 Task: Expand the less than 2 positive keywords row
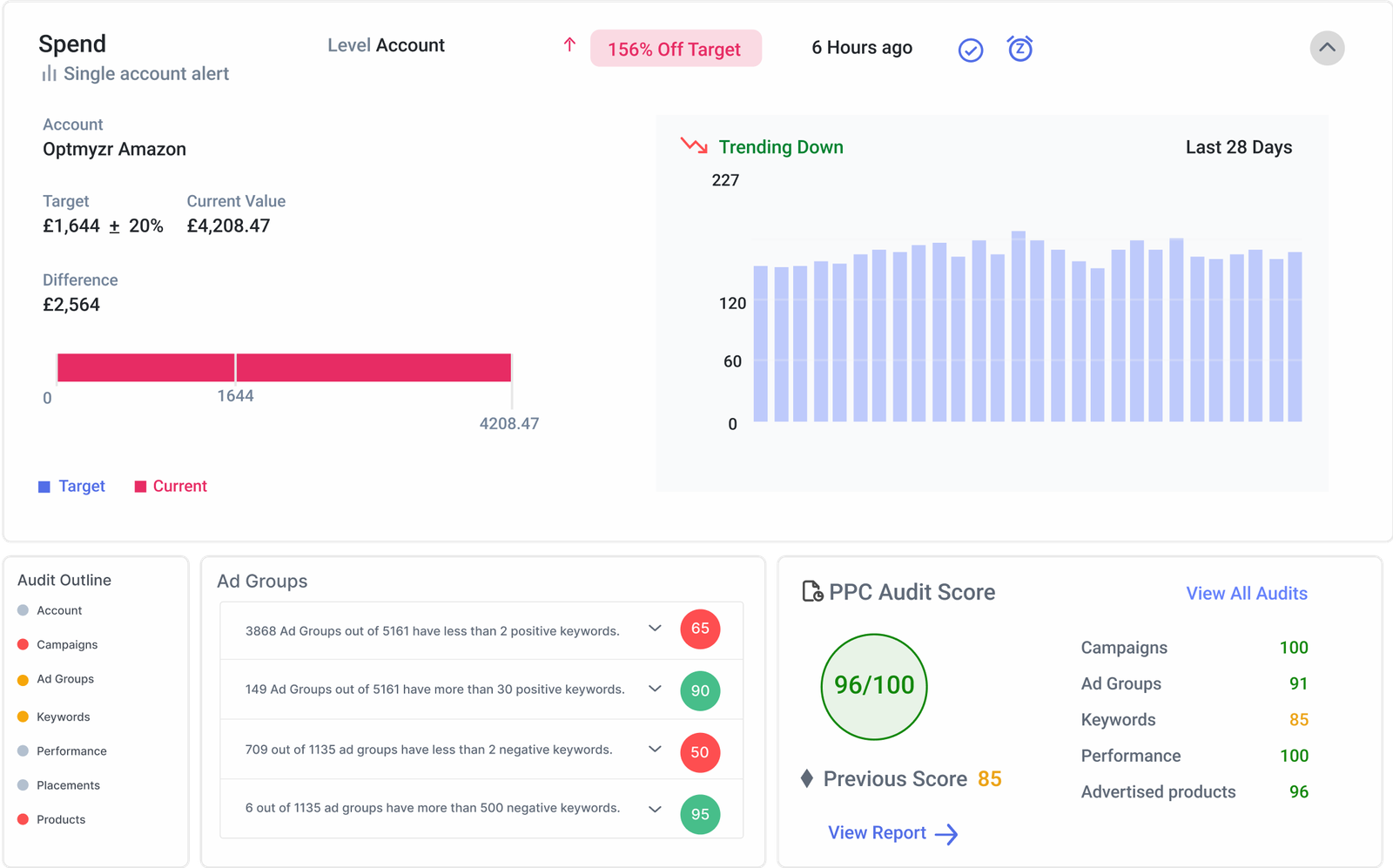click(x=655, y=629)
